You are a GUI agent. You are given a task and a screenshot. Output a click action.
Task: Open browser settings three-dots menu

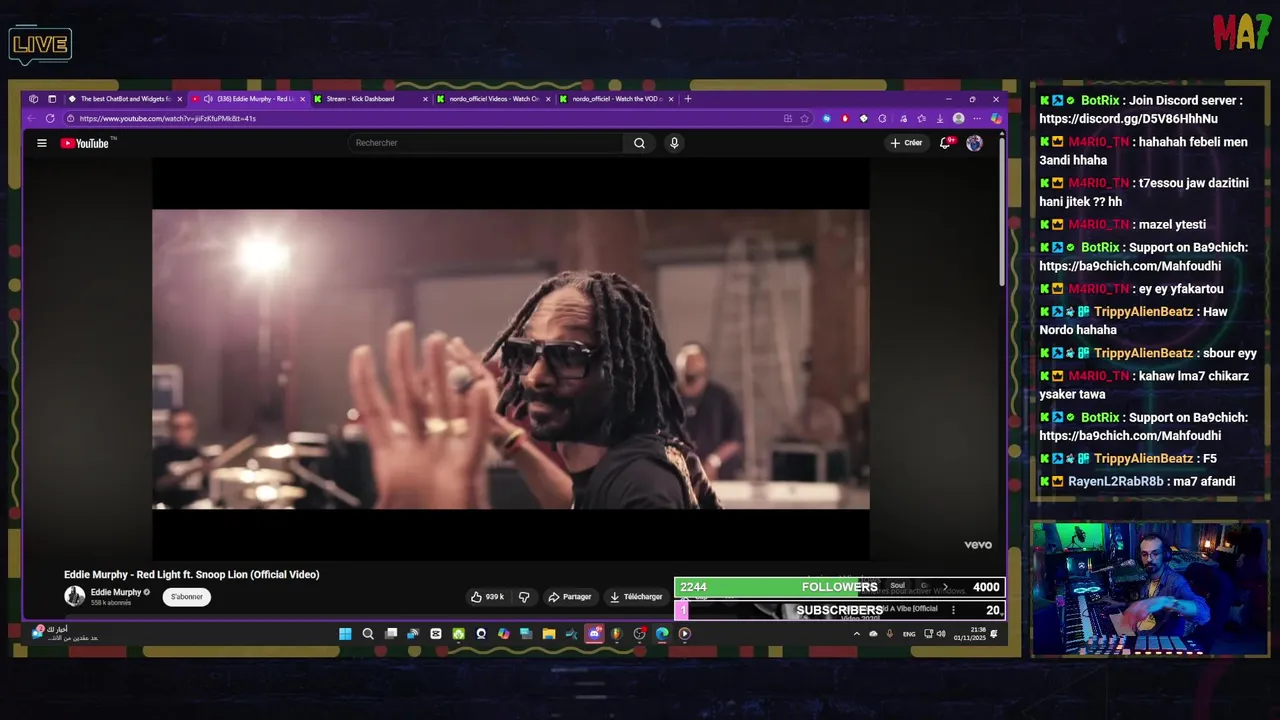click(x=977, y=118)
